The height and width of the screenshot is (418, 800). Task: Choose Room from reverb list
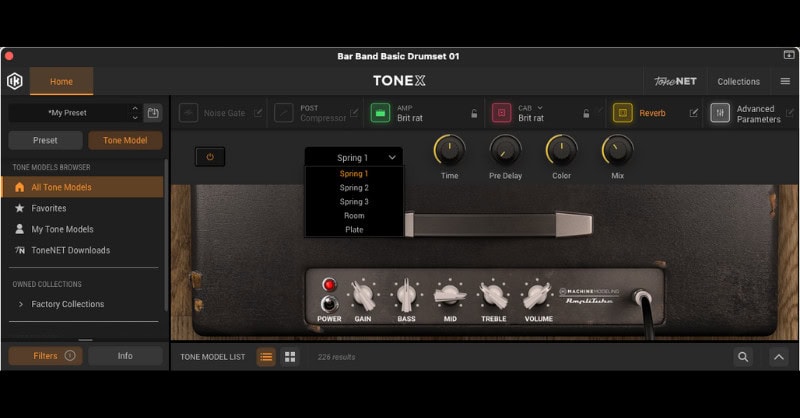[354, 215]
